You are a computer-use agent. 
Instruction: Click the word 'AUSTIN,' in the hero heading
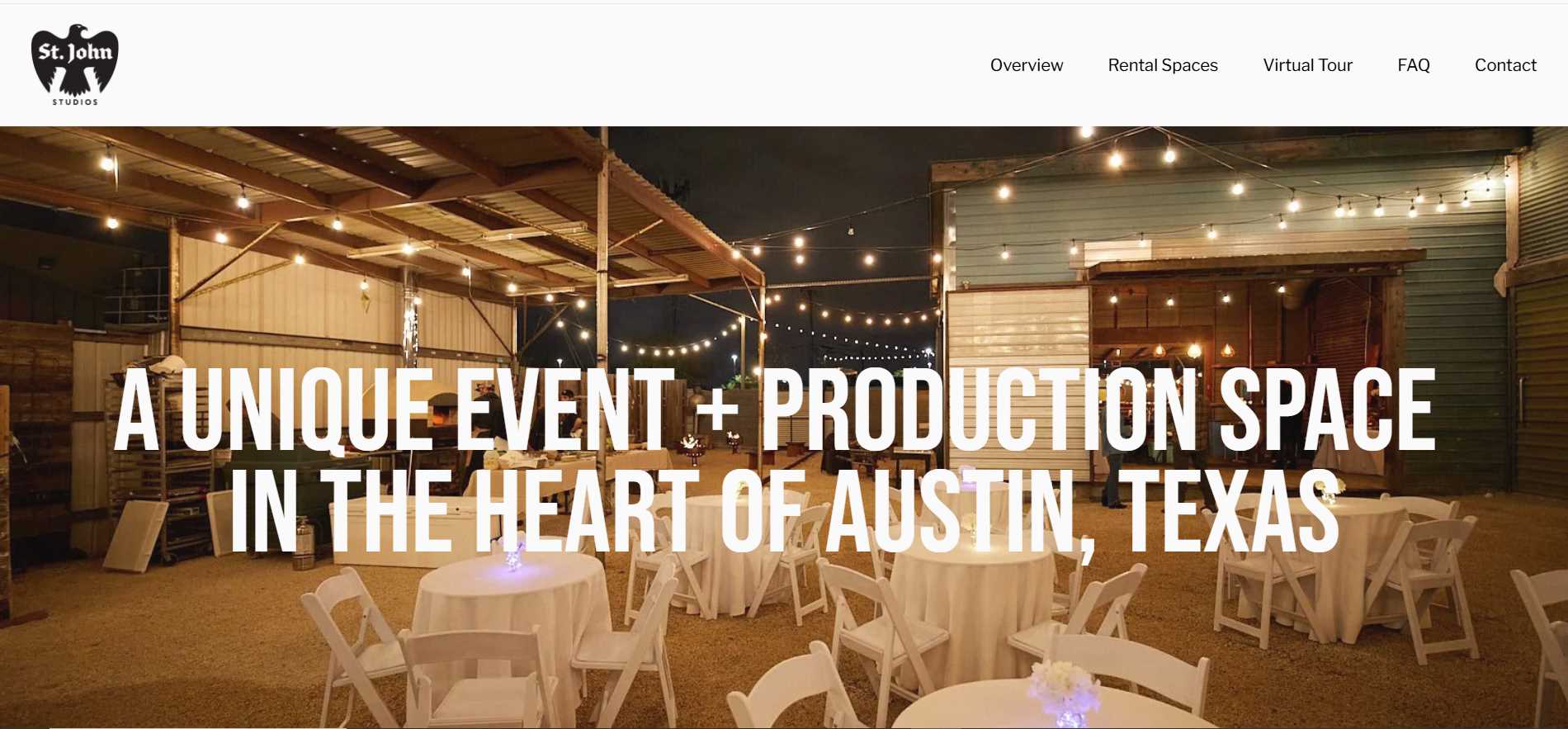[962, 514]
